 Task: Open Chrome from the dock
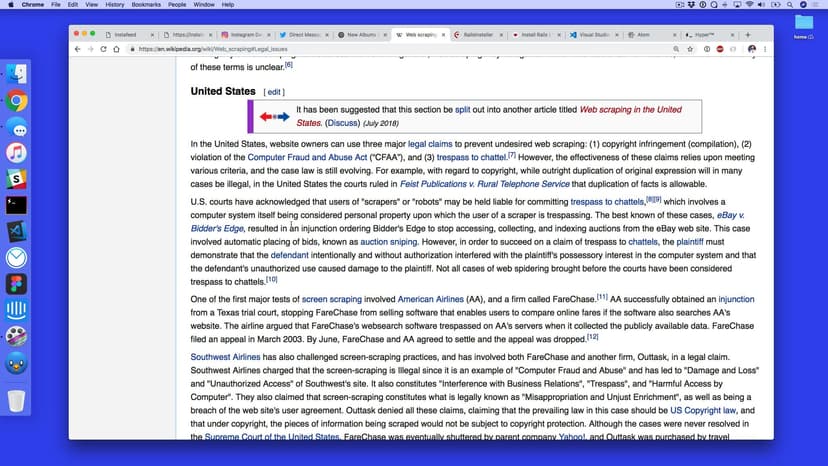point(17,101)
